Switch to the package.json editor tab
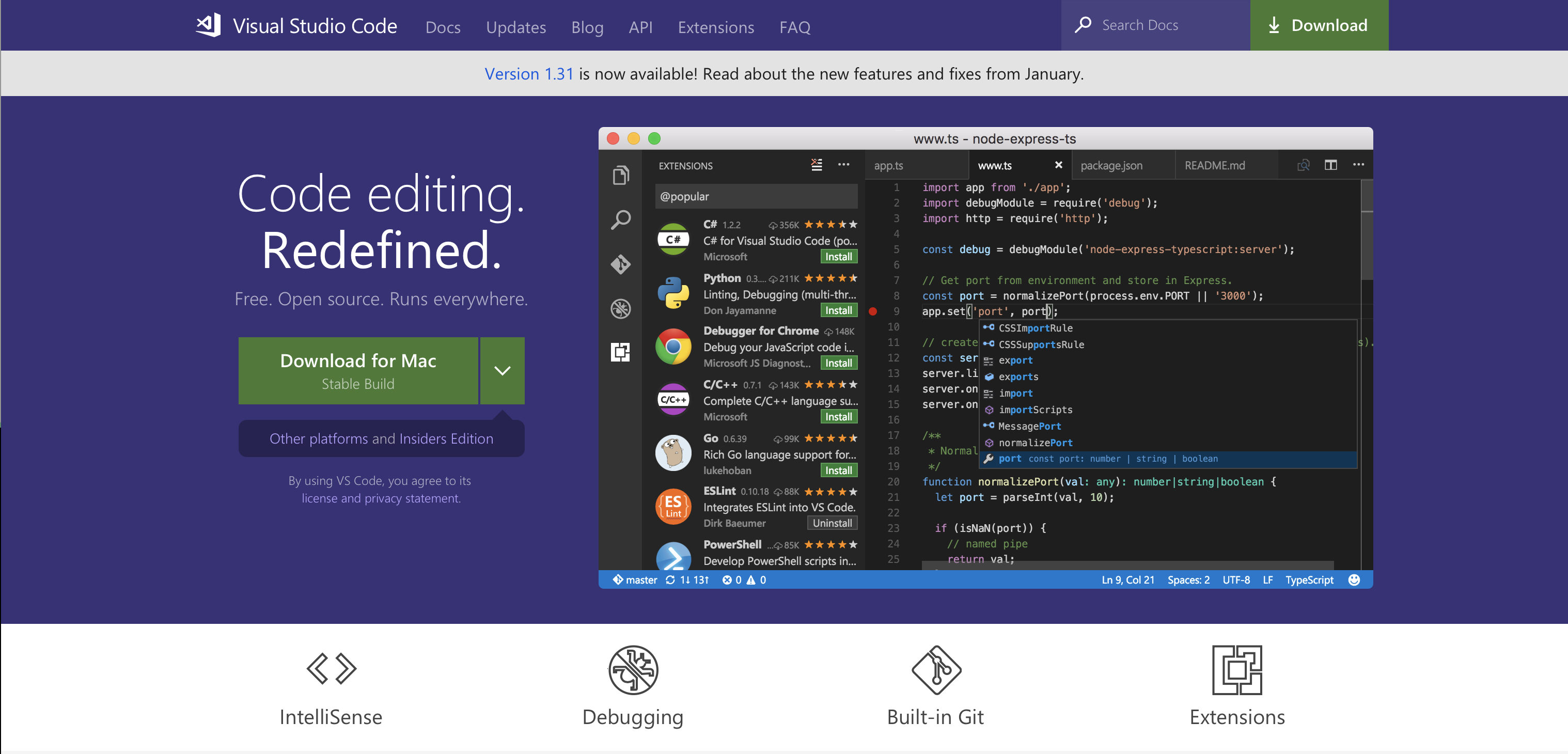This screenshot has width=1568, height=754. pyautogui.click(x=1111, y=166)
